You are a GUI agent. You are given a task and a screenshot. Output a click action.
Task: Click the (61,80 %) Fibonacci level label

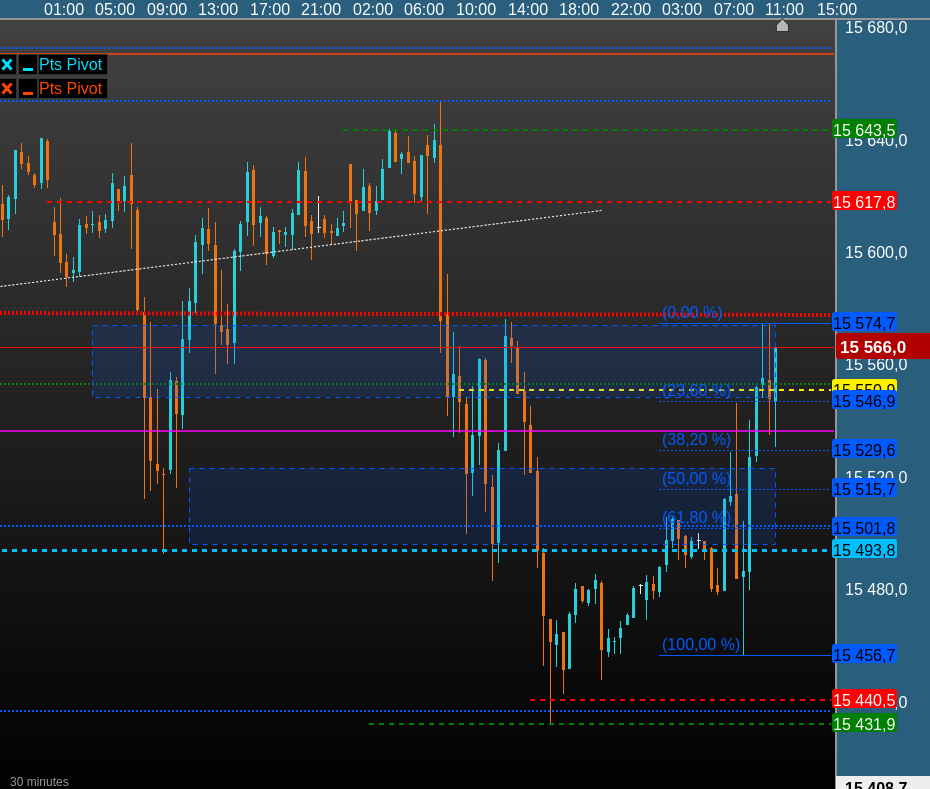(696, 517)
